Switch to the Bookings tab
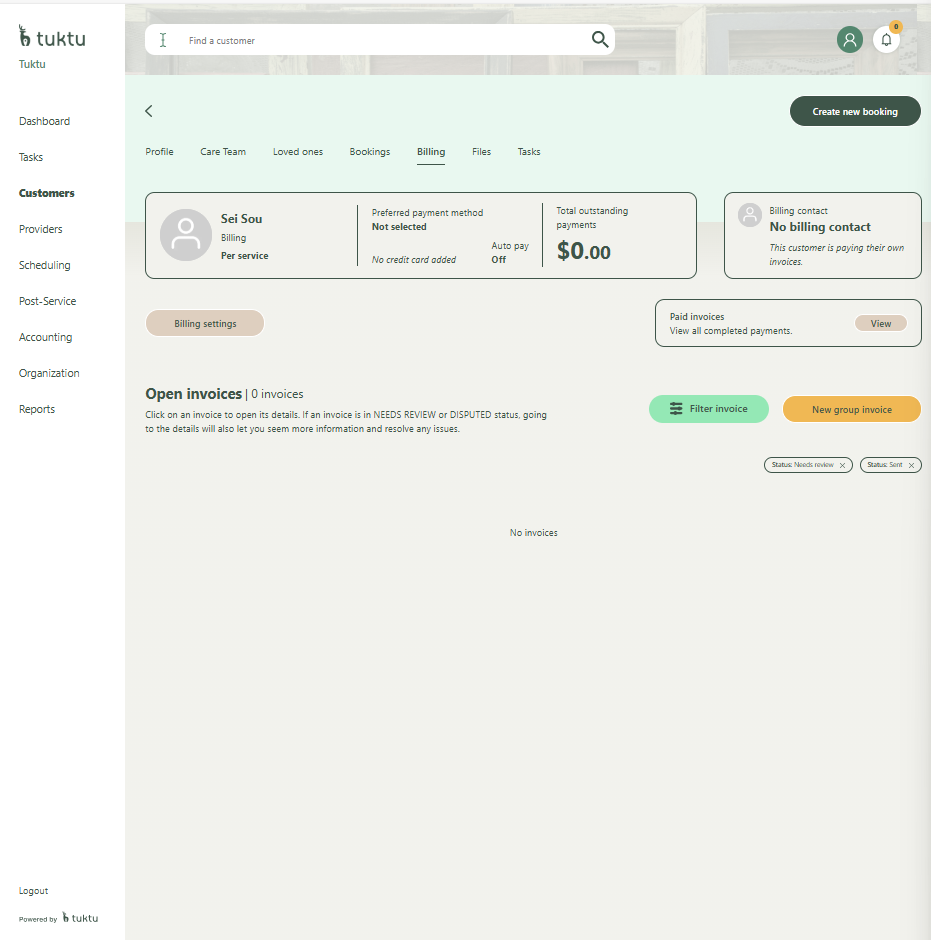This screenshot has height=940, width=931. click(x=369, y=152)
